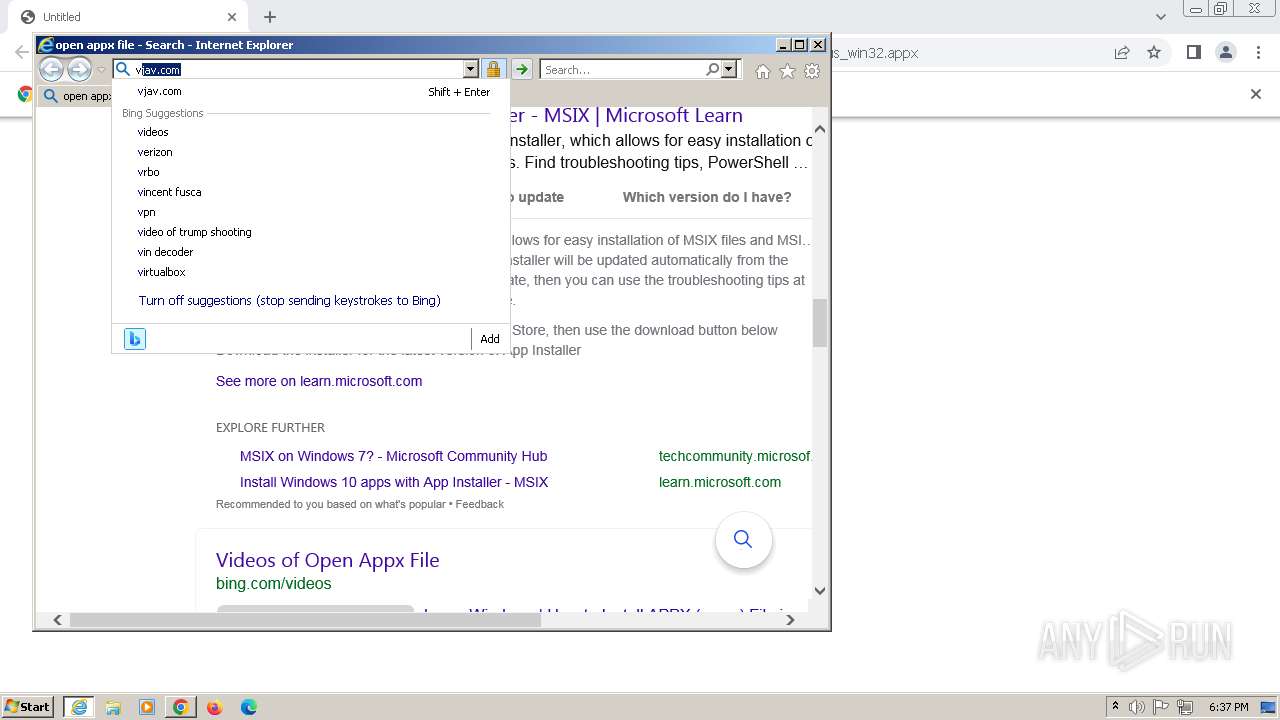
Task: Open 'MSIX on Windows 7?' Community Hub link
Action: [393, 456]
